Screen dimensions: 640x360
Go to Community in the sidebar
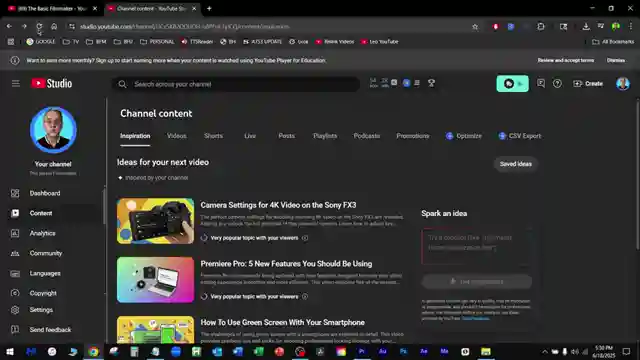(46, 253)
